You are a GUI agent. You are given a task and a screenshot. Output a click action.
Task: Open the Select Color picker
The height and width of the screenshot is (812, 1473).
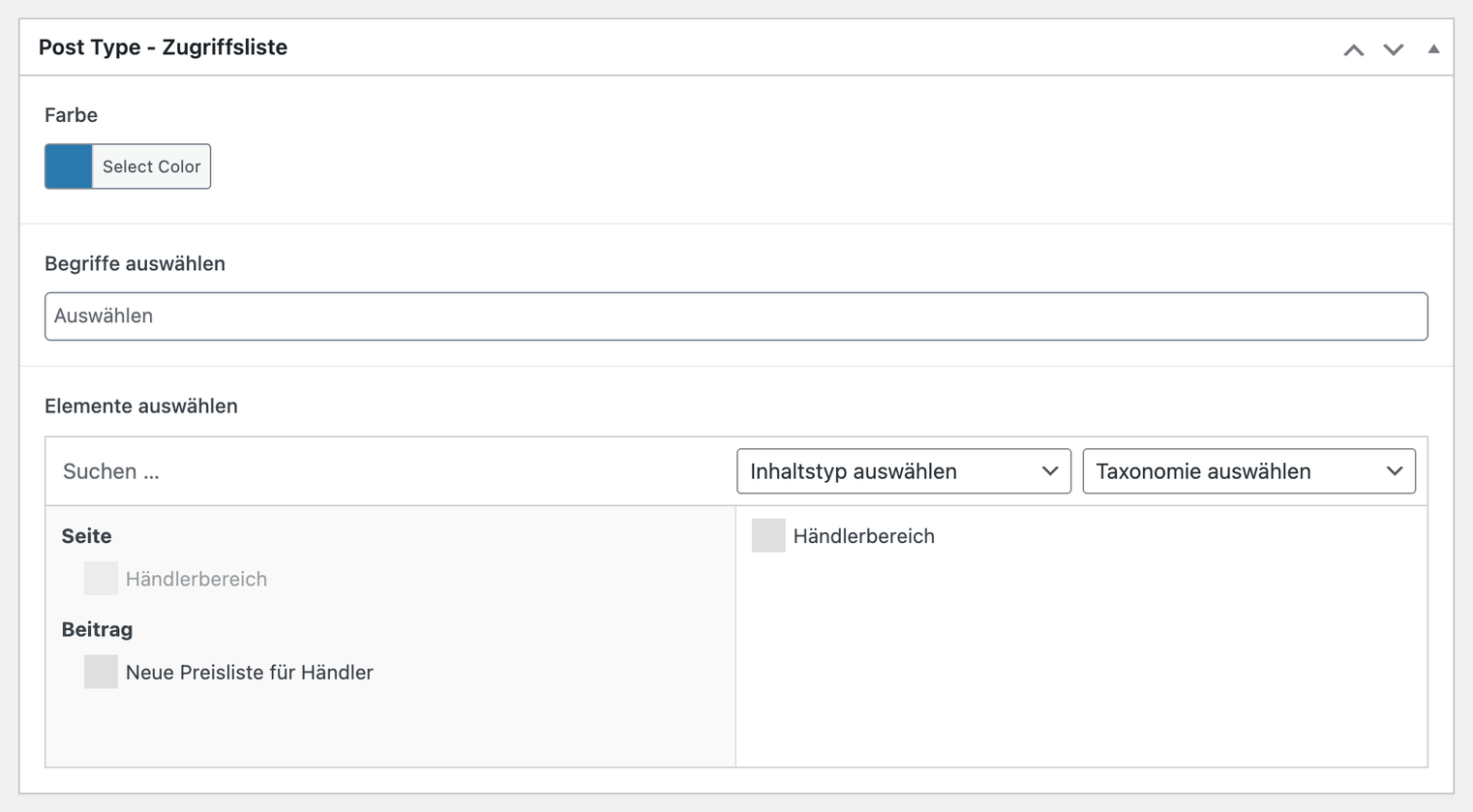tap(152, 166)
